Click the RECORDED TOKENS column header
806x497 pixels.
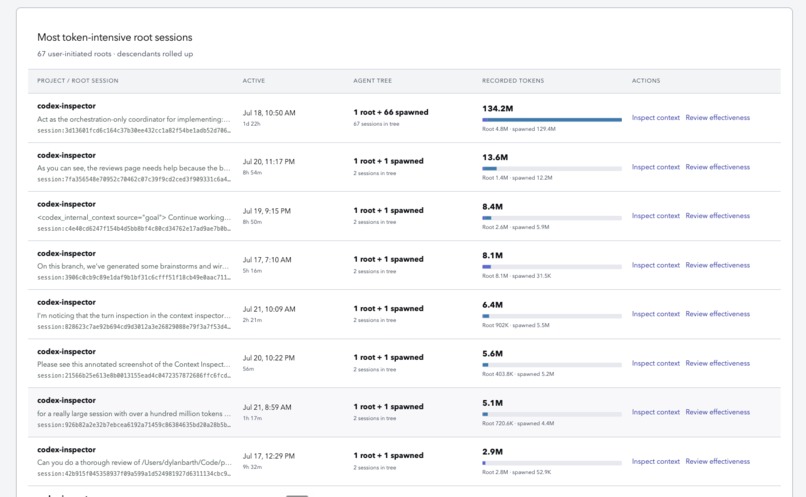pyautogui.click(x=513, y=81)
